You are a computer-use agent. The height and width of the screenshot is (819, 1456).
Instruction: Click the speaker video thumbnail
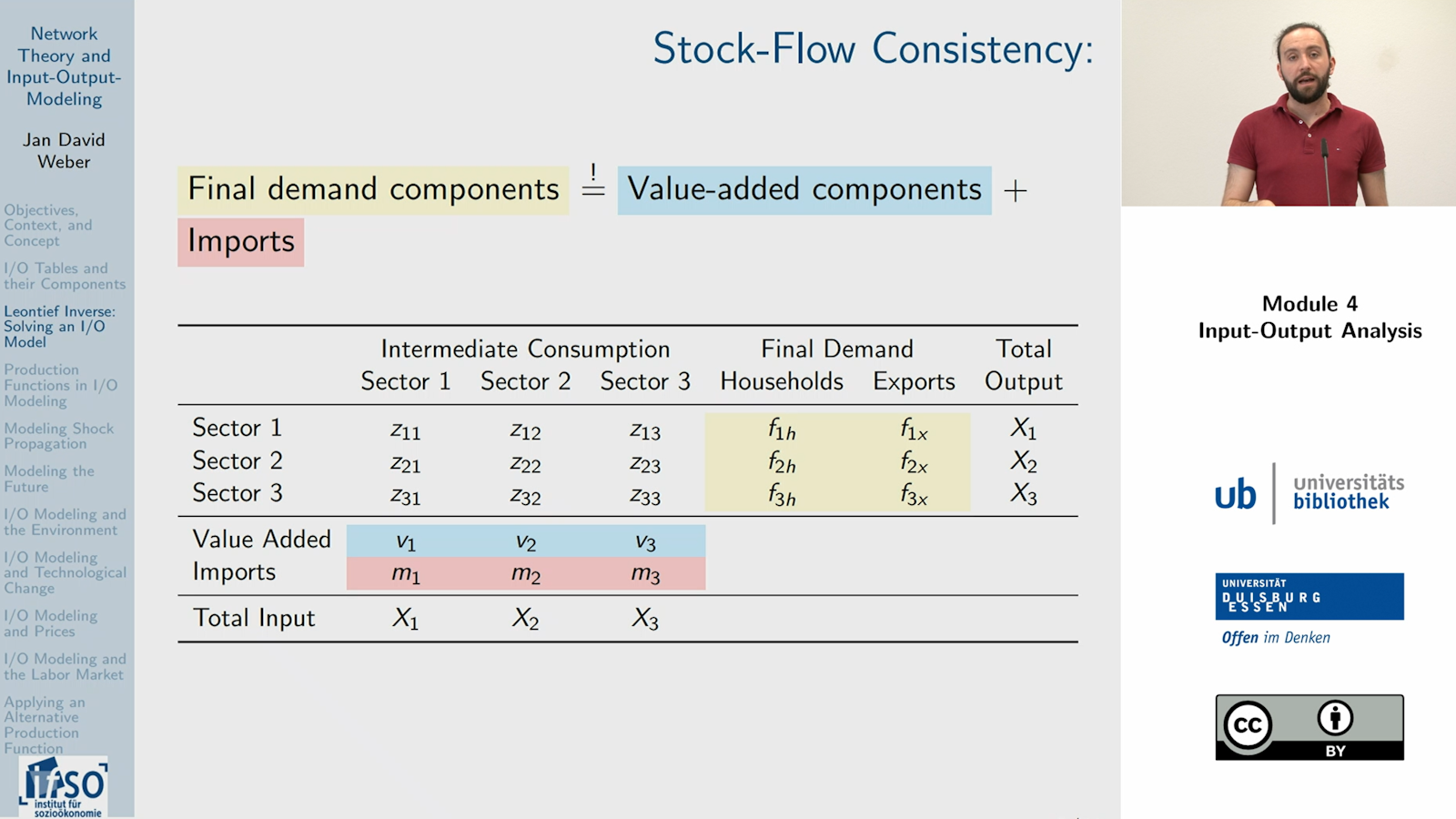coord(1289,103)
